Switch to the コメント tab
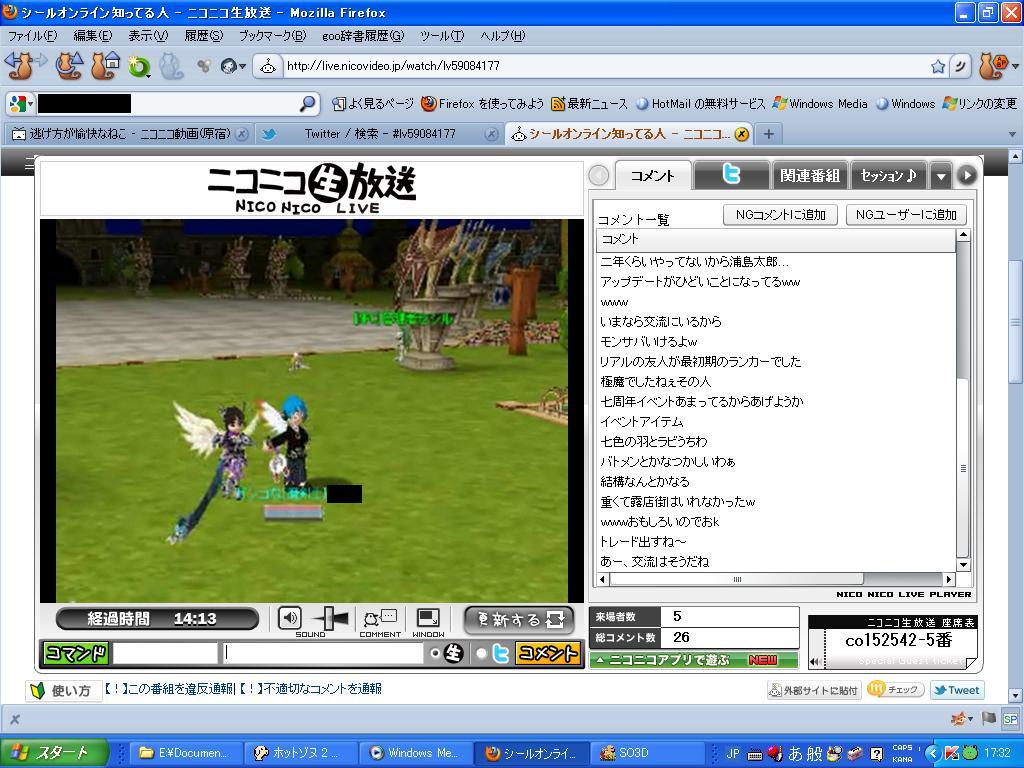1024x768 pixels. [x=652, y=175]
